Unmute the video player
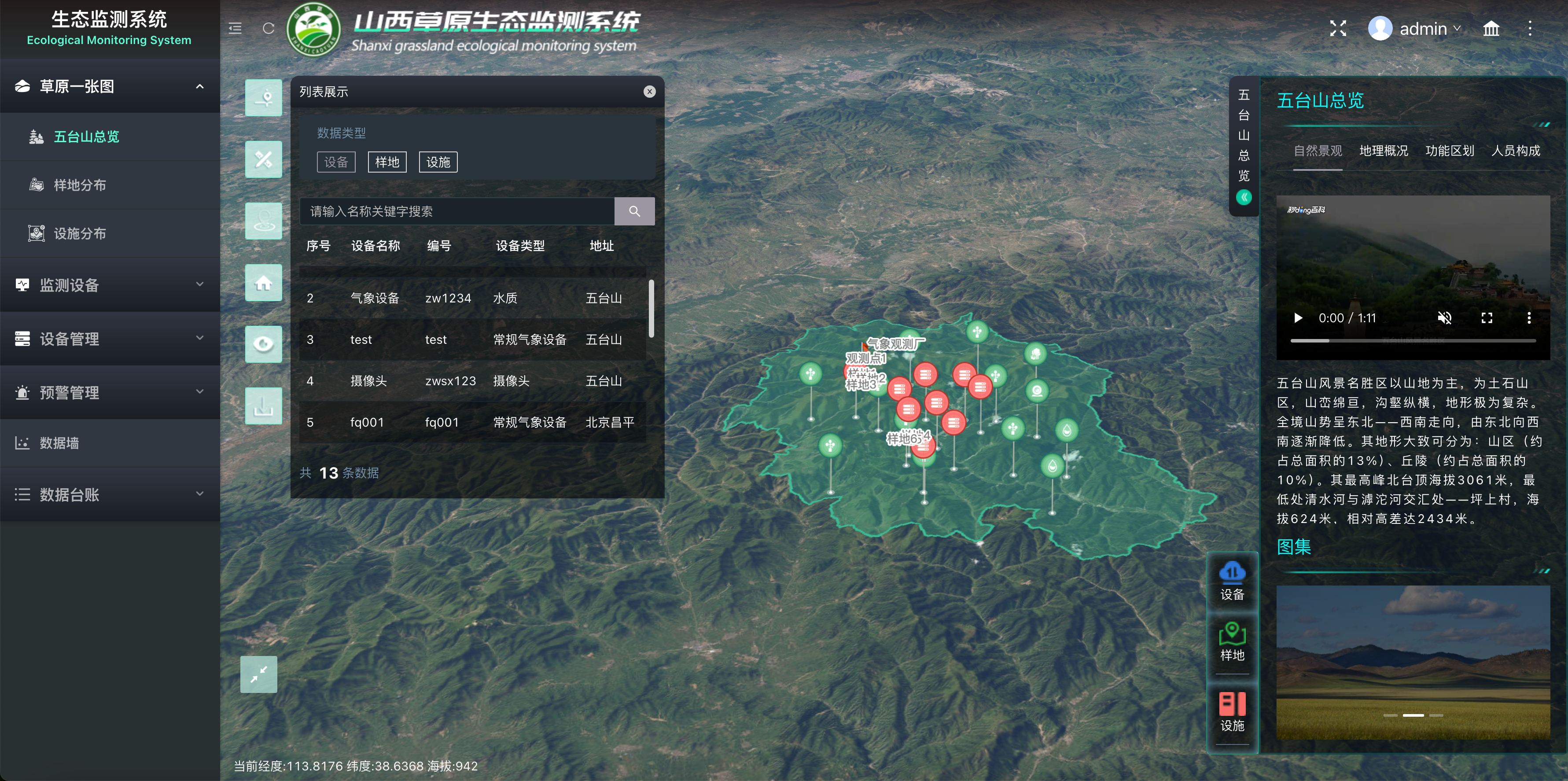The height and width of the screenshot is (781, 1568). [1444, 318]
